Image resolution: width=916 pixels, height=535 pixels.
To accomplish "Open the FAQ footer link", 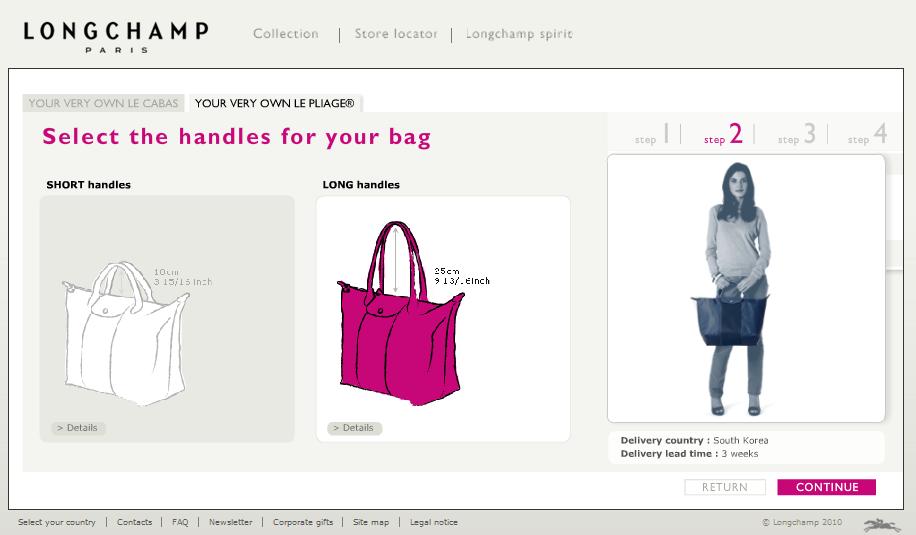I will 180,522.
